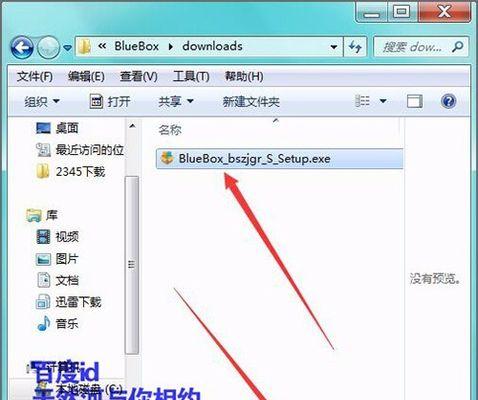Change view using the view icon
478x400 pixels.
362,101
